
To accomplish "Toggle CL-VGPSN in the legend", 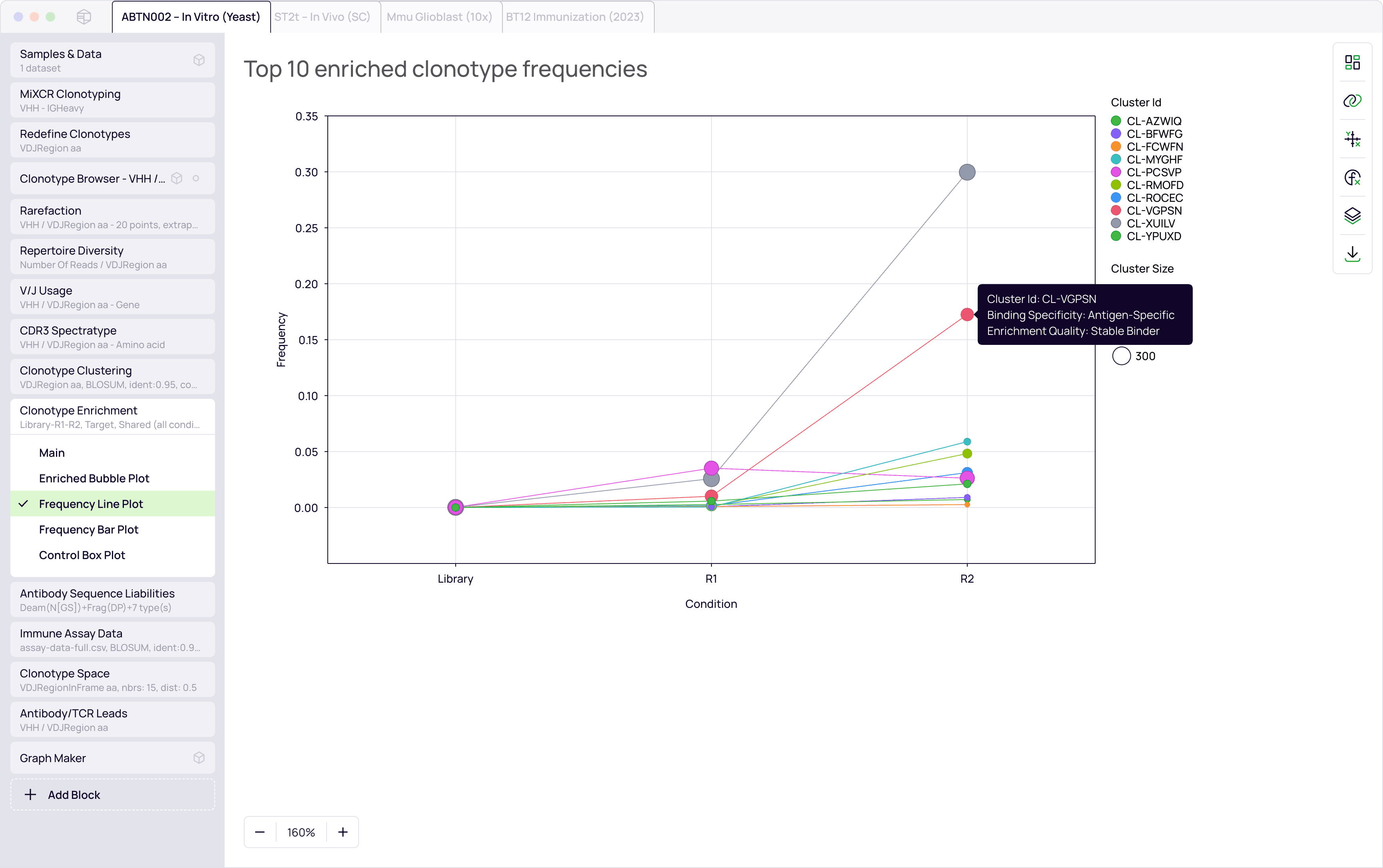I will click(x=1153, y=211).
